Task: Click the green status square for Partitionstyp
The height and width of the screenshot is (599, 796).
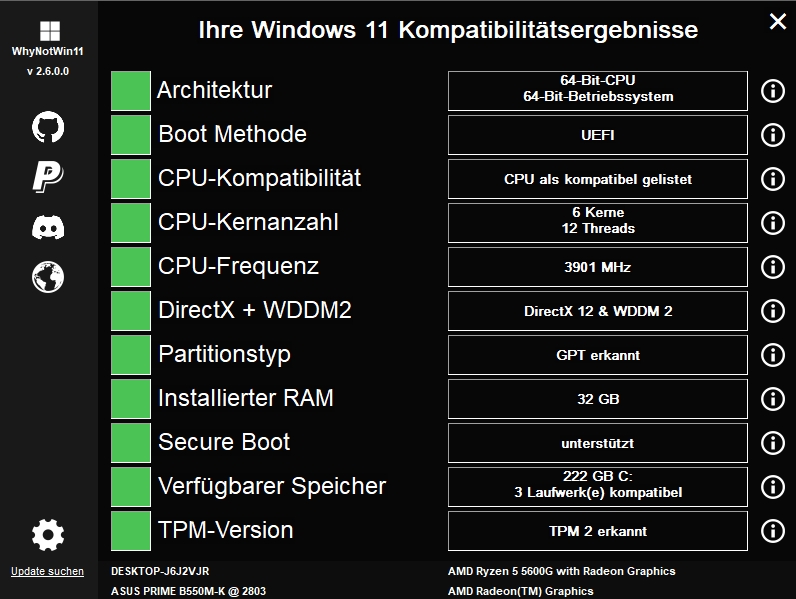Action: tap(130, 354)
